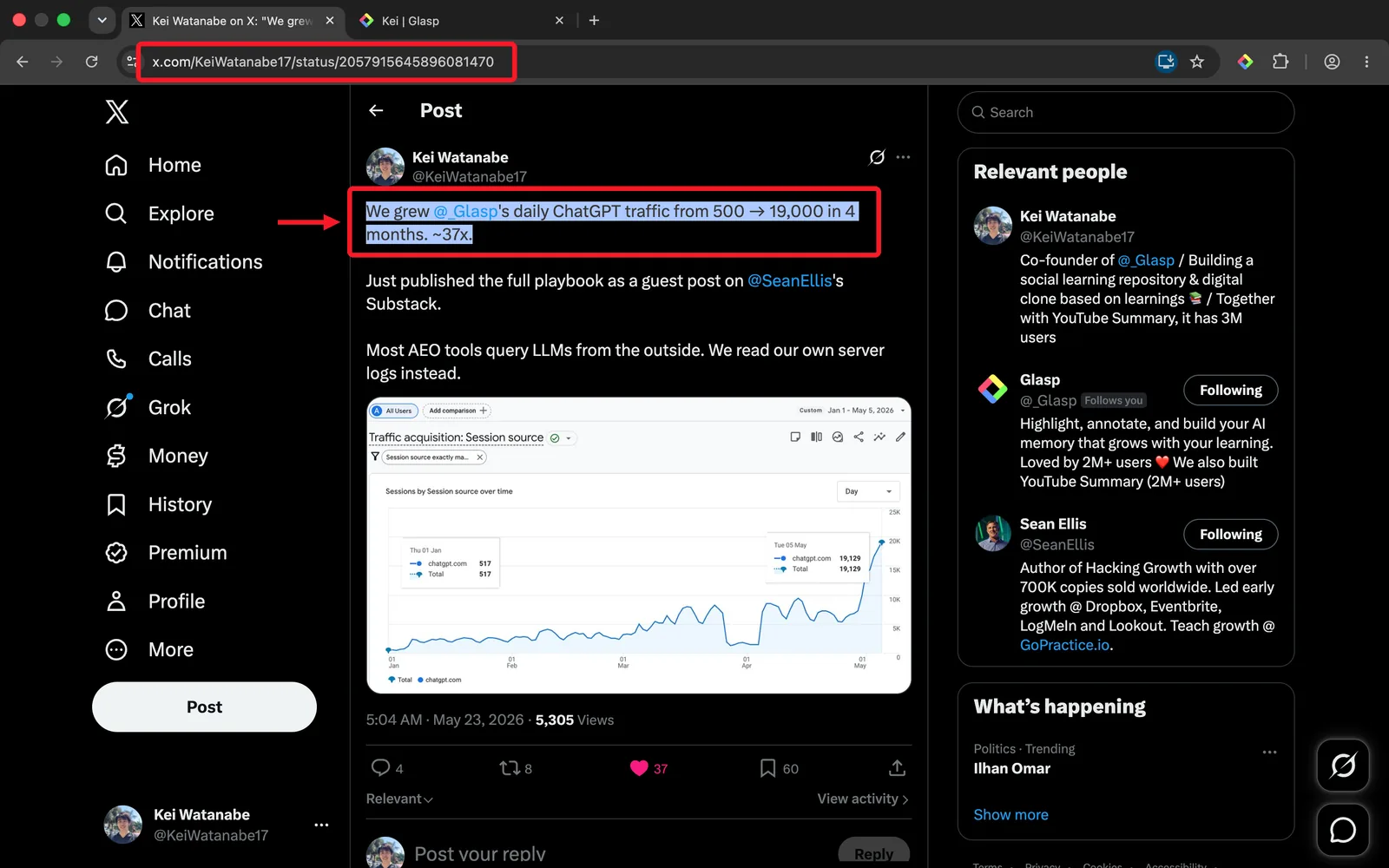Click browser forward arrow
The height and width of the screenshot is (868, 1389).
coord(56,62)
